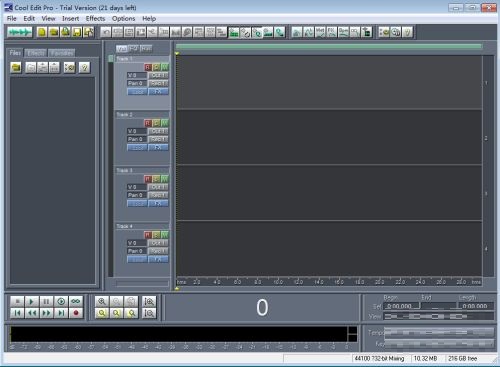The height and width of the screenshot is (367, 500).
Task: Open Track 1 output device selector
Action: coord(158,75)
